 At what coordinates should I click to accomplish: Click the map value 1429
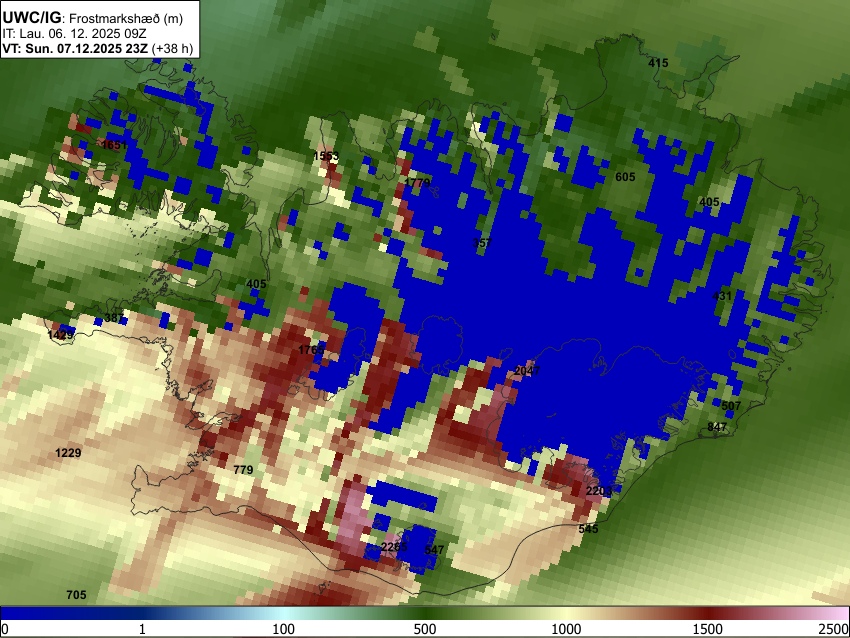point(60,335)
